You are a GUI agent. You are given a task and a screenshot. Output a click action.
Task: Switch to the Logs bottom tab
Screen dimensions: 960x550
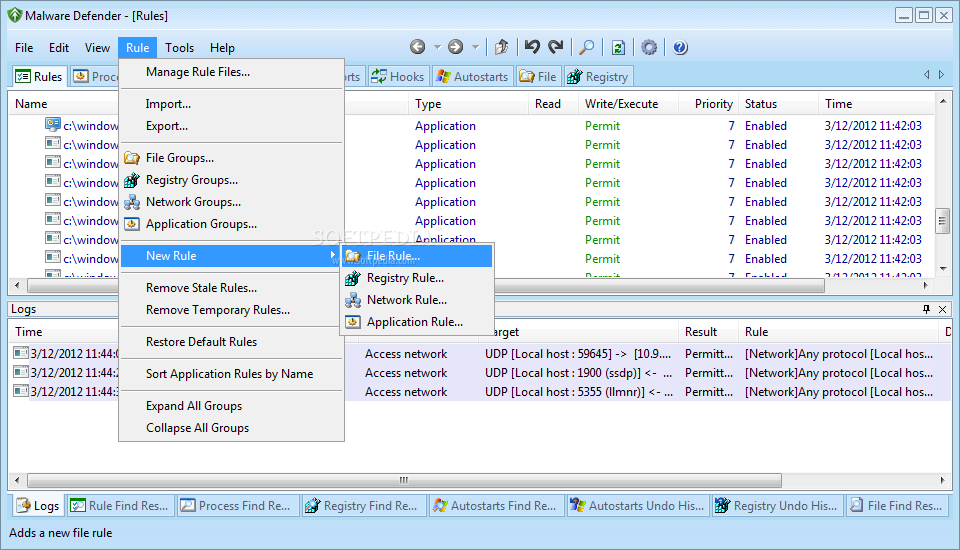(38, 506)
